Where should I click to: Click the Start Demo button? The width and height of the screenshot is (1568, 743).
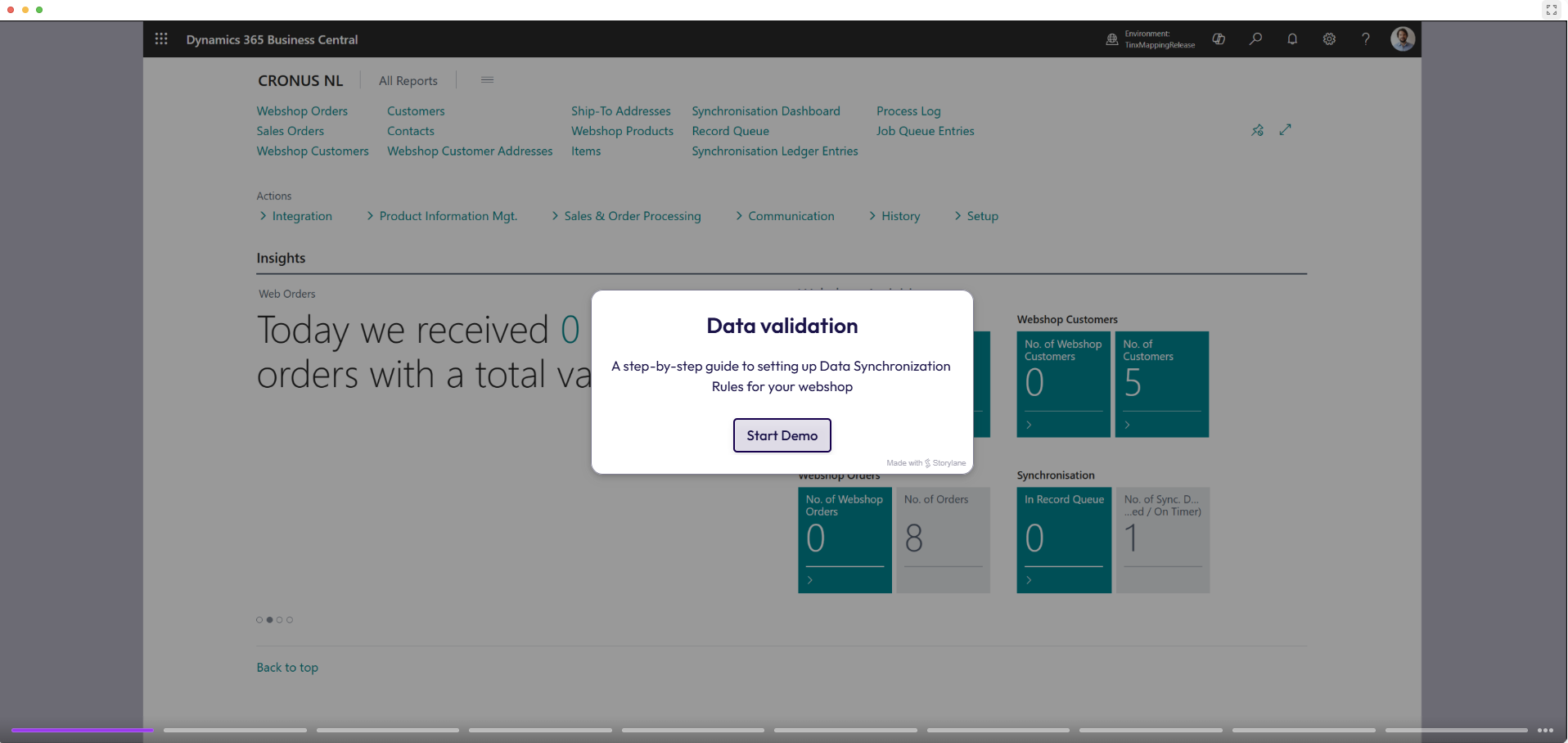point(782,435)
